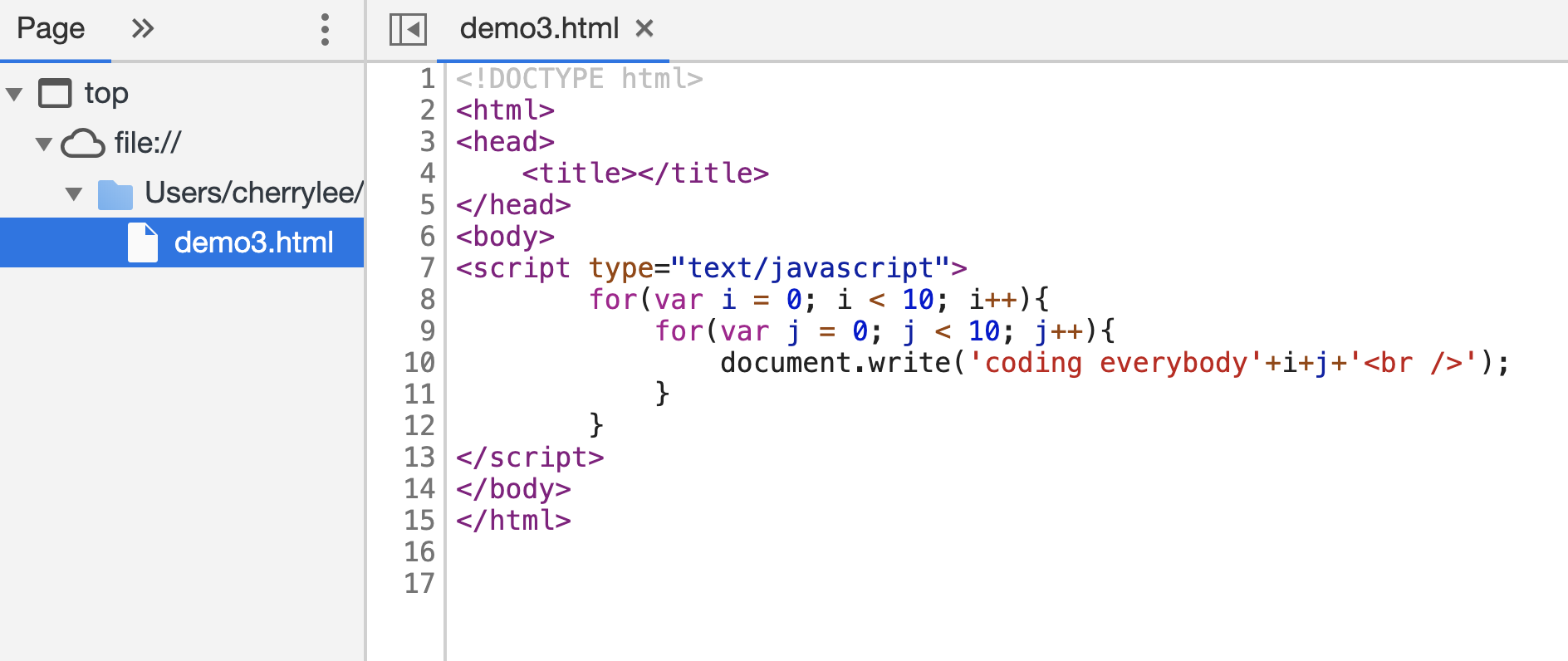The image size is (1568, 661).
Task: Click the closing brace on line 11
Action: (662, 393)
